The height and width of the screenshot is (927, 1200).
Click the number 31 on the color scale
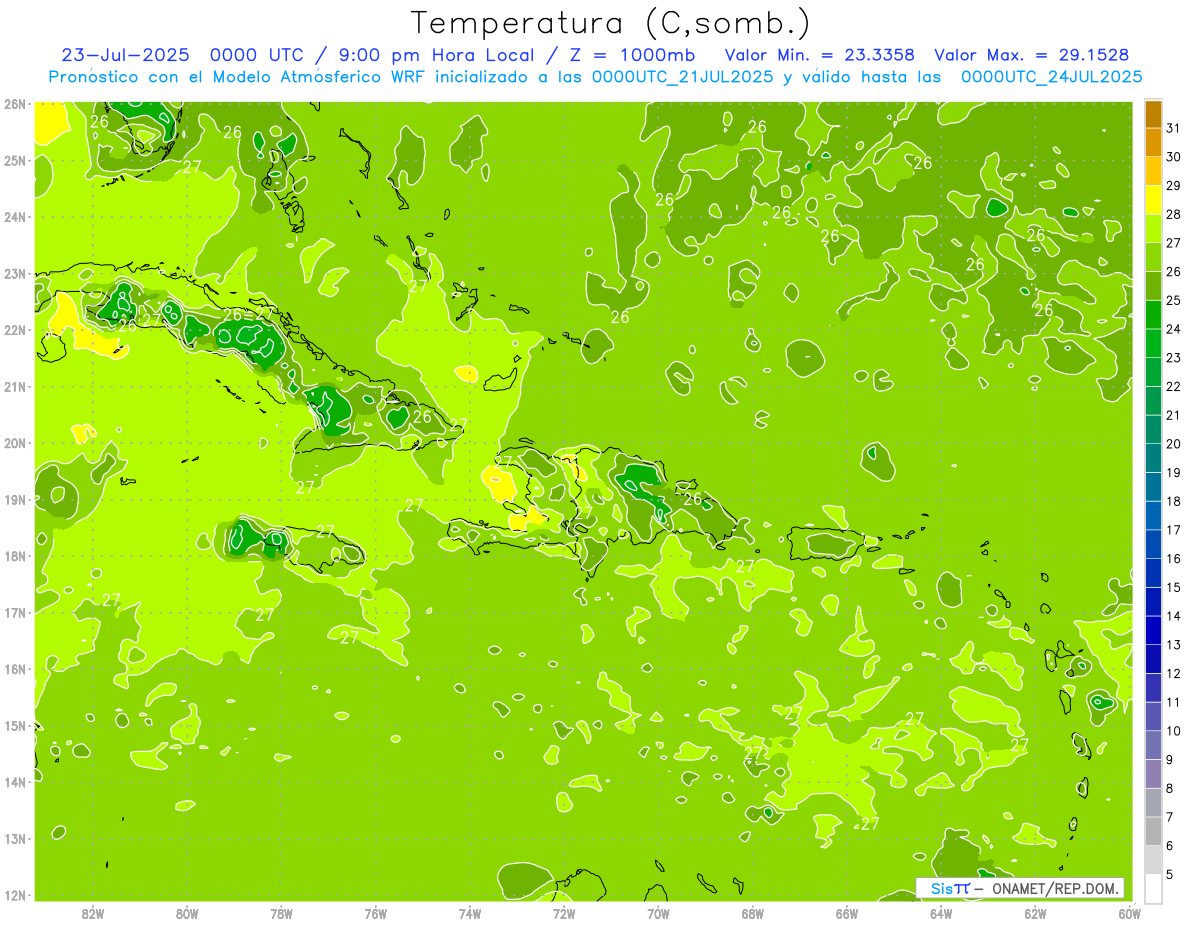point(1174,128)
